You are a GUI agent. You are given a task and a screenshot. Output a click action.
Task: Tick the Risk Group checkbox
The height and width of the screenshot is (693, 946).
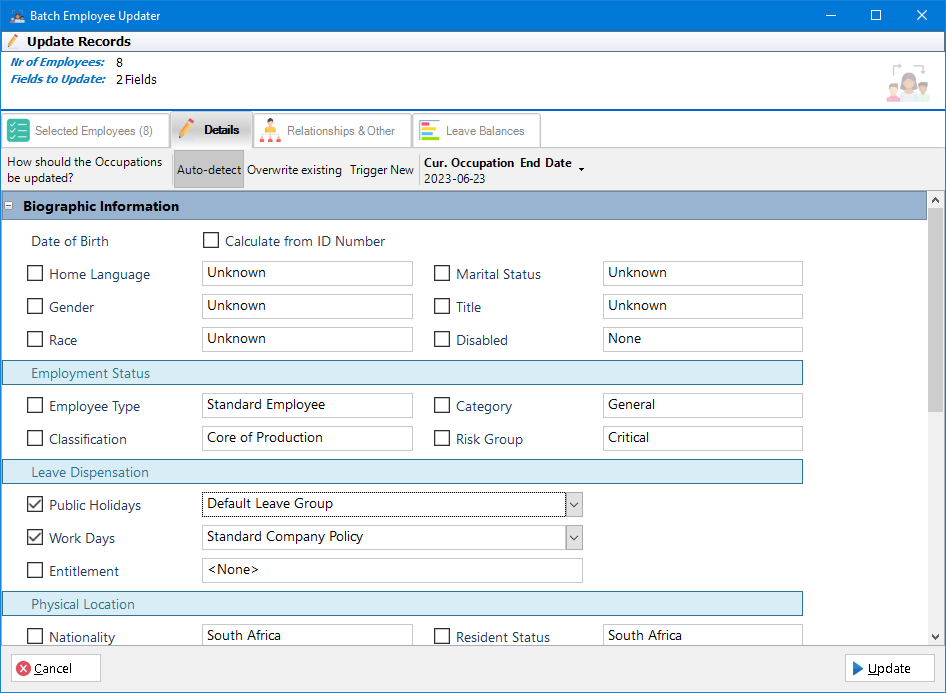tap(442, 438)
